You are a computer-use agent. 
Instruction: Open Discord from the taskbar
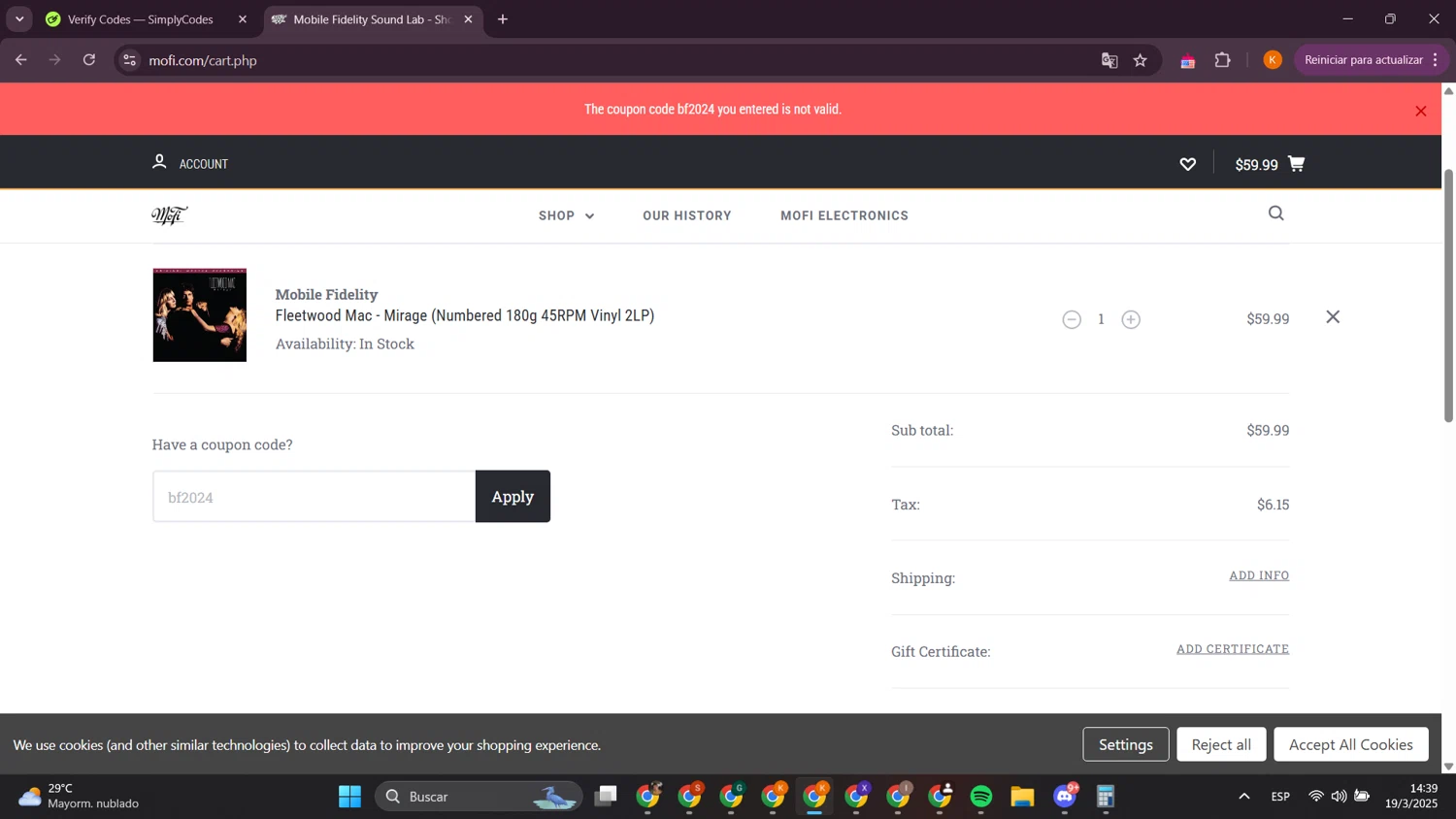point(1065,797)
